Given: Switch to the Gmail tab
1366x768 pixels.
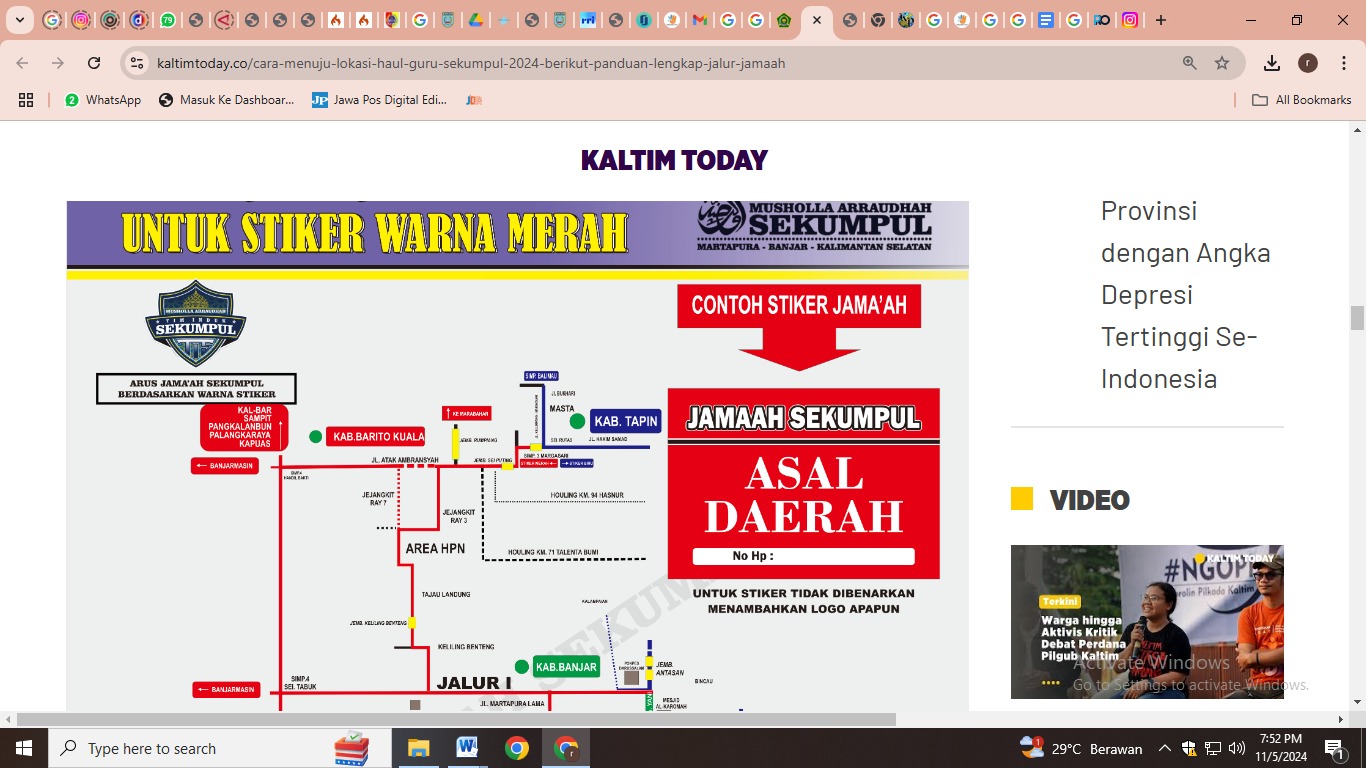Looking at the screenshot, I should pos(700,20).
